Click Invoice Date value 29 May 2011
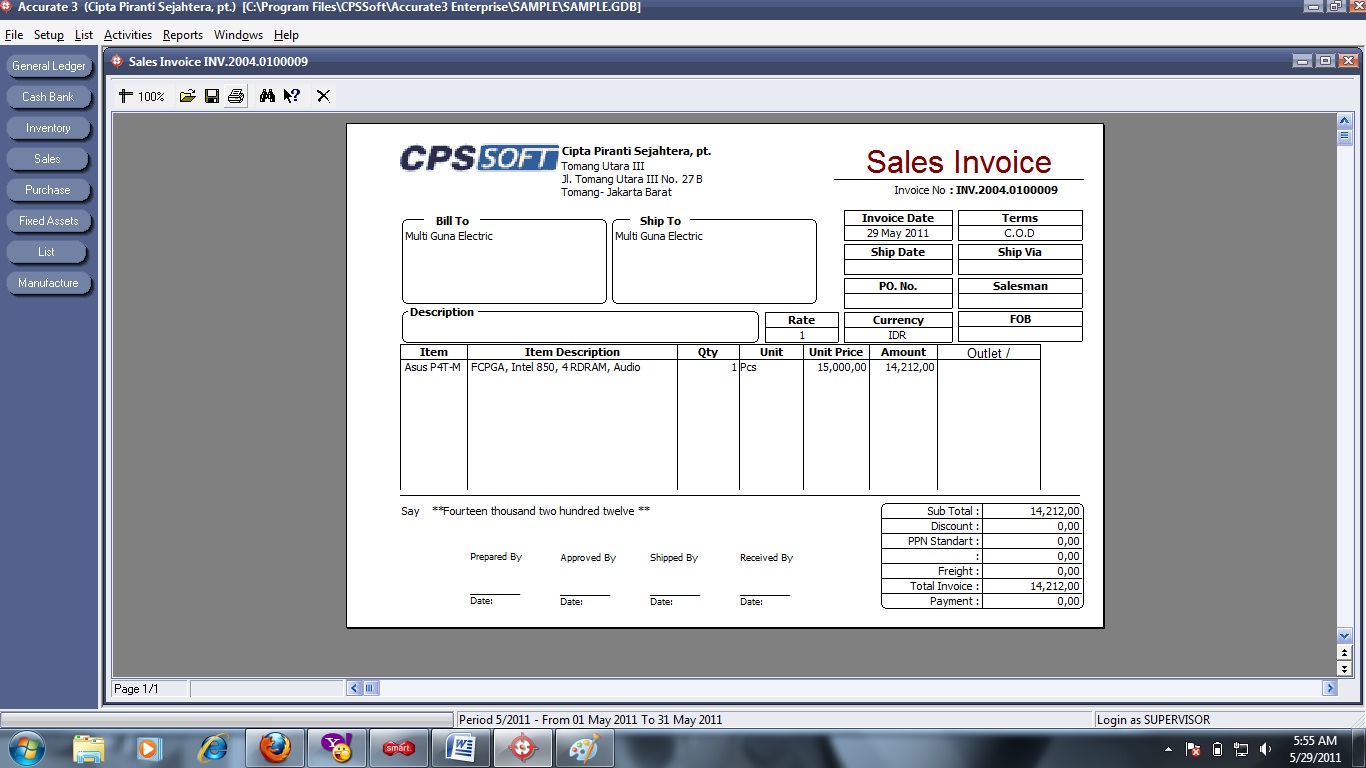The image size is (1366, 768). pos(898,233)
